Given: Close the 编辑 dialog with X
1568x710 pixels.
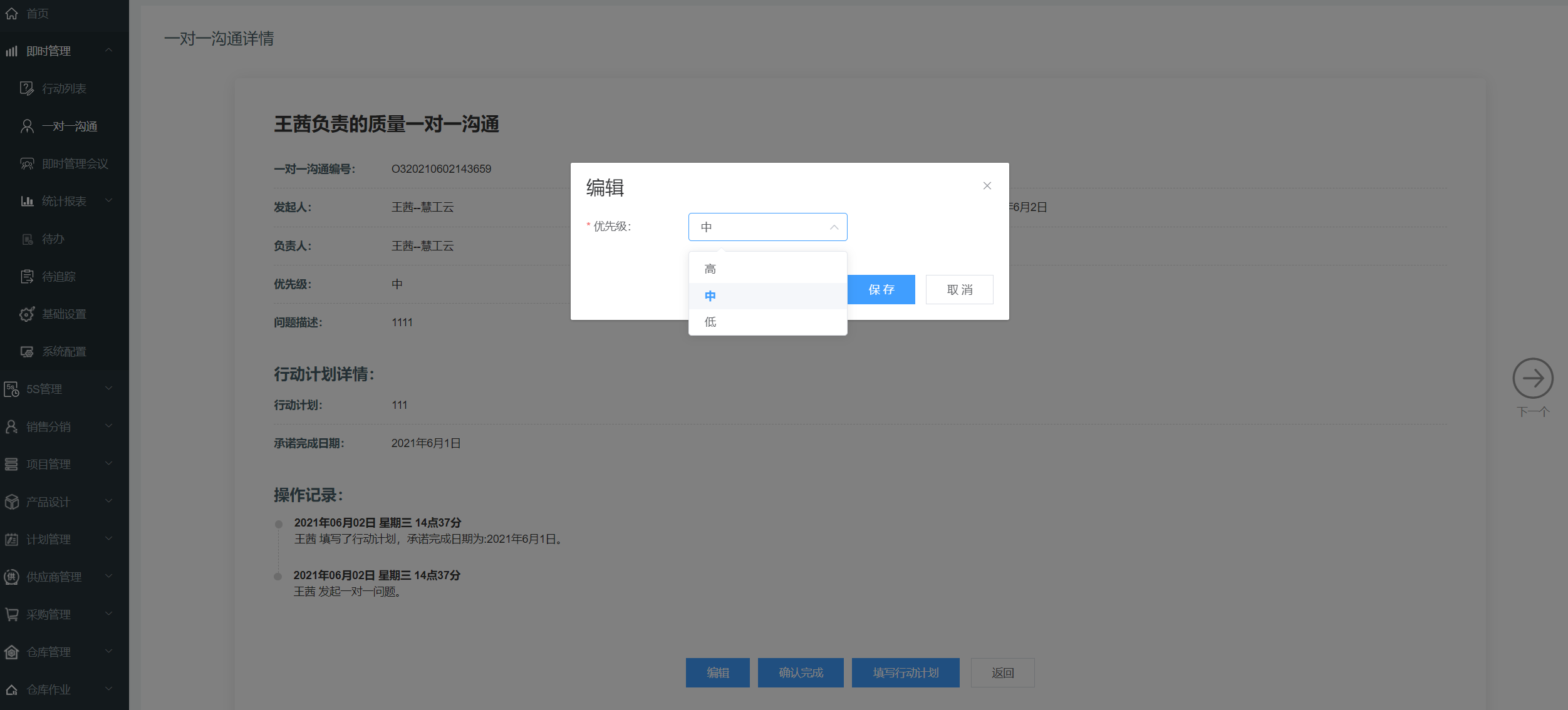Looking at the screenshot, I should pos(987,185).
